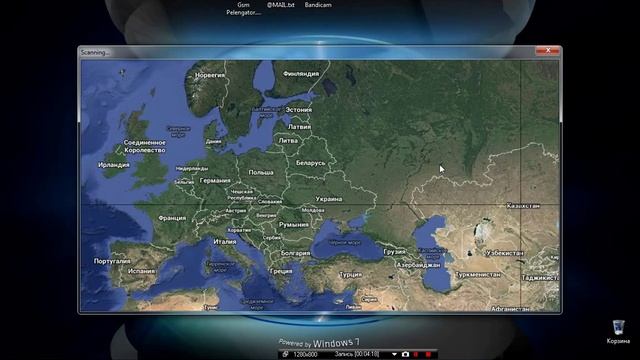The width and height of the screenshot is (640, 360).
Task: Click the Молдова label on the map
Action: click(x=313, y=211)
